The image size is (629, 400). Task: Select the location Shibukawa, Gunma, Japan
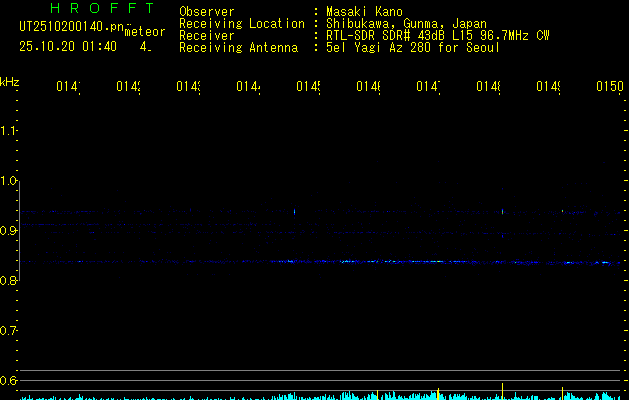click(x=406, y=24)
